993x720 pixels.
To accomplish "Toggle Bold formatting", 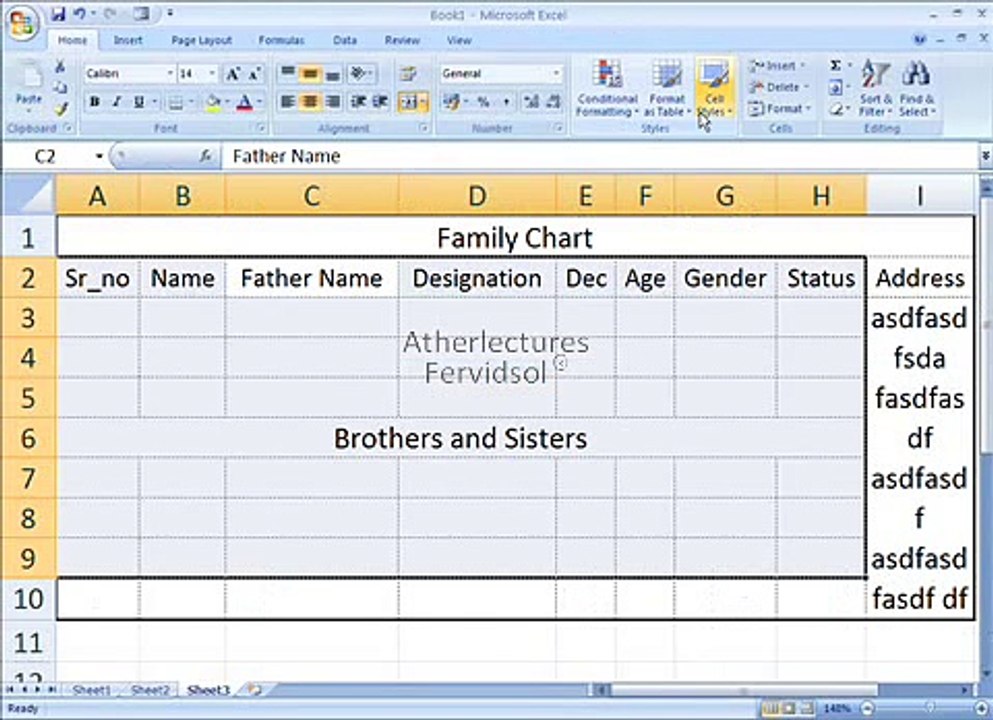I will pos(95,102).
